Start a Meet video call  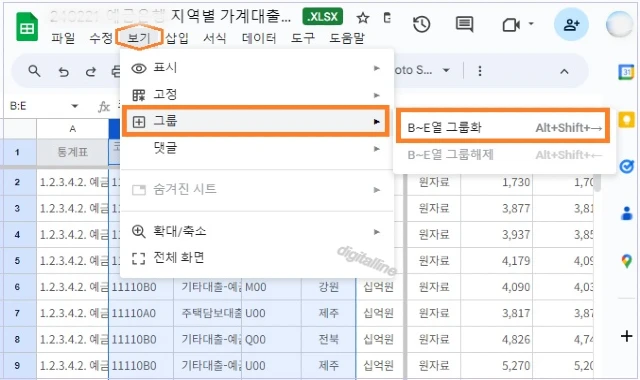click(x=511, y=25)
